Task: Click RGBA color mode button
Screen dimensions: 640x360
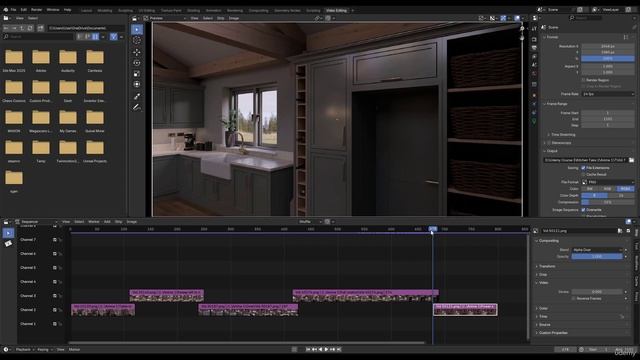Action: coord(626,189)
